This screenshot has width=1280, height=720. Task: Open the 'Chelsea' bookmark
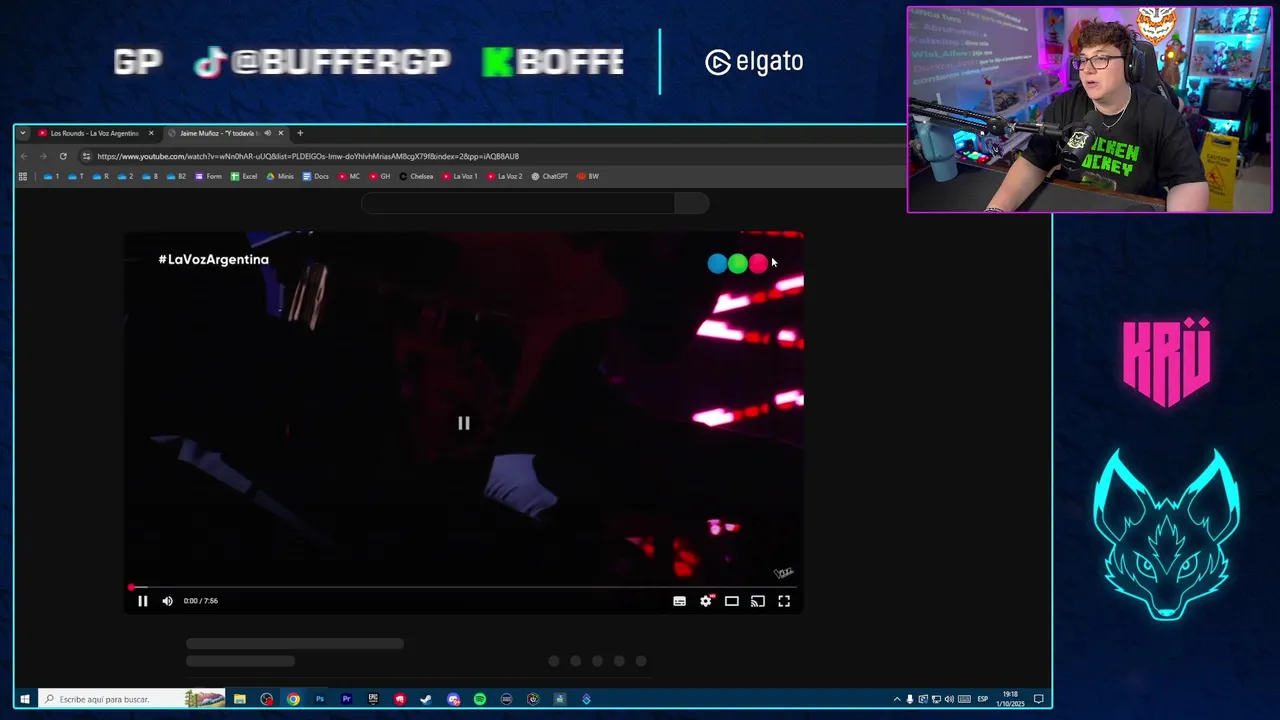point(416,176)
